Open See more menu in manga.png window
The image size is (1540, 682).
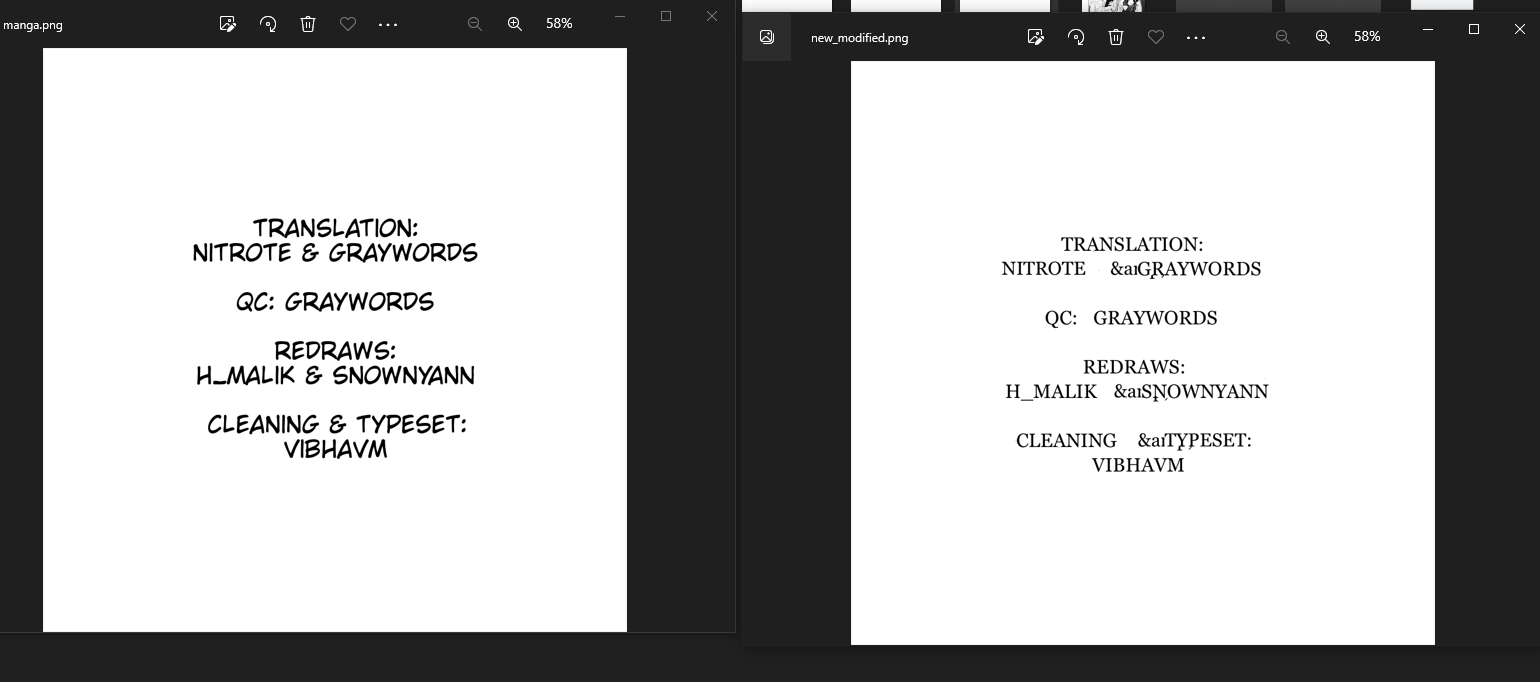click(x=388, y=24)
